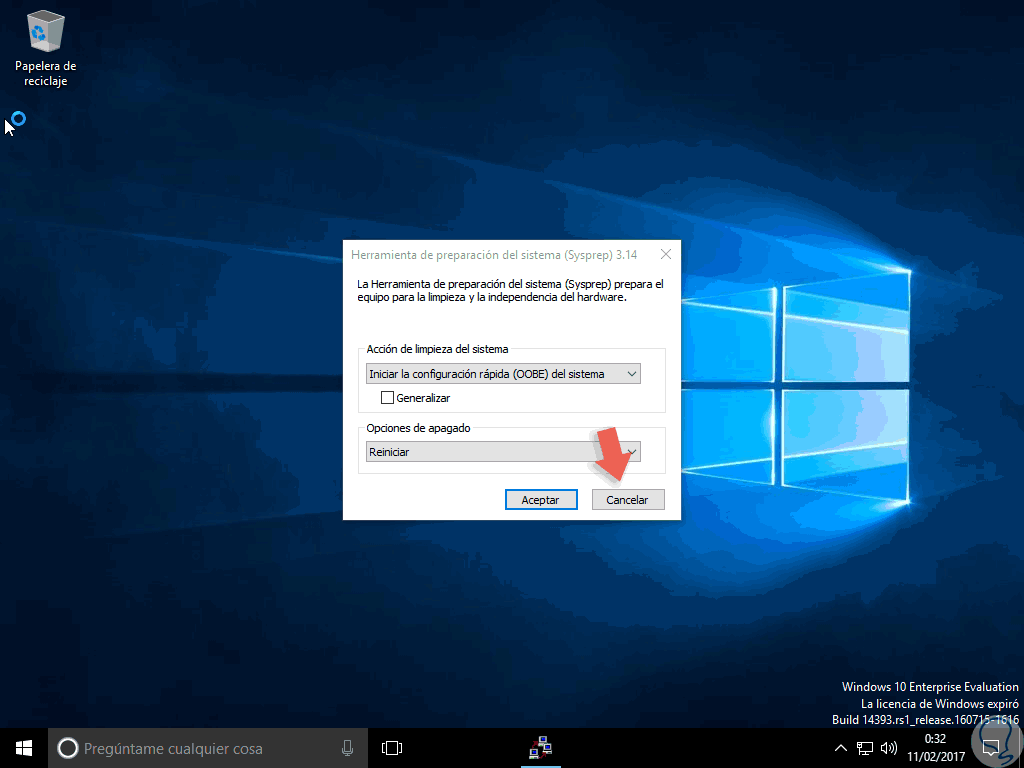
Task: Open the volume control tray icon
Action: click(889, 748)
